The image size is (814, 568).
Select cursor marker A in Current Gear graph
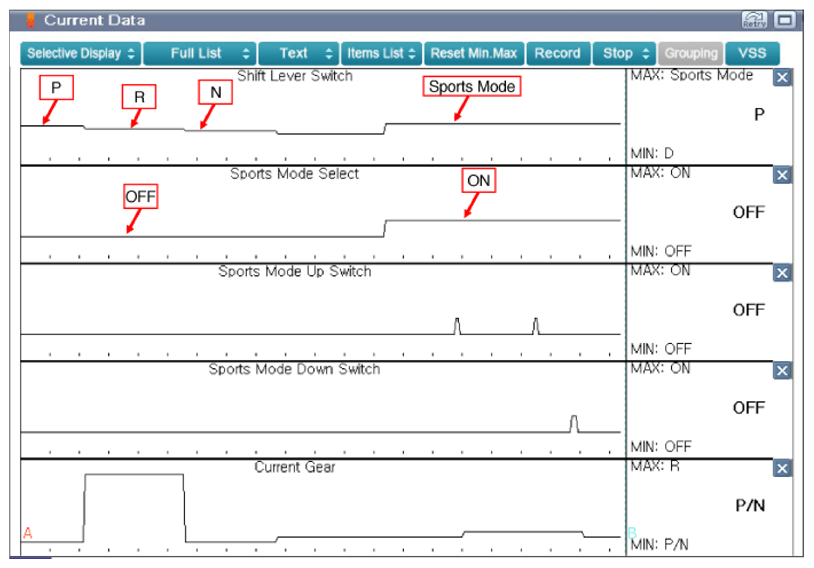[28, 533]
